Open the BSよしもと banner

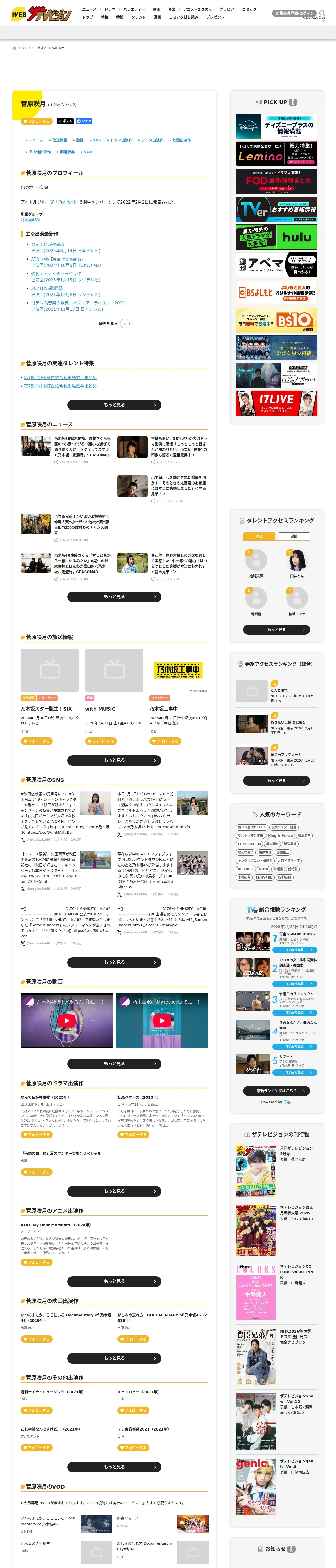point(276,293)
